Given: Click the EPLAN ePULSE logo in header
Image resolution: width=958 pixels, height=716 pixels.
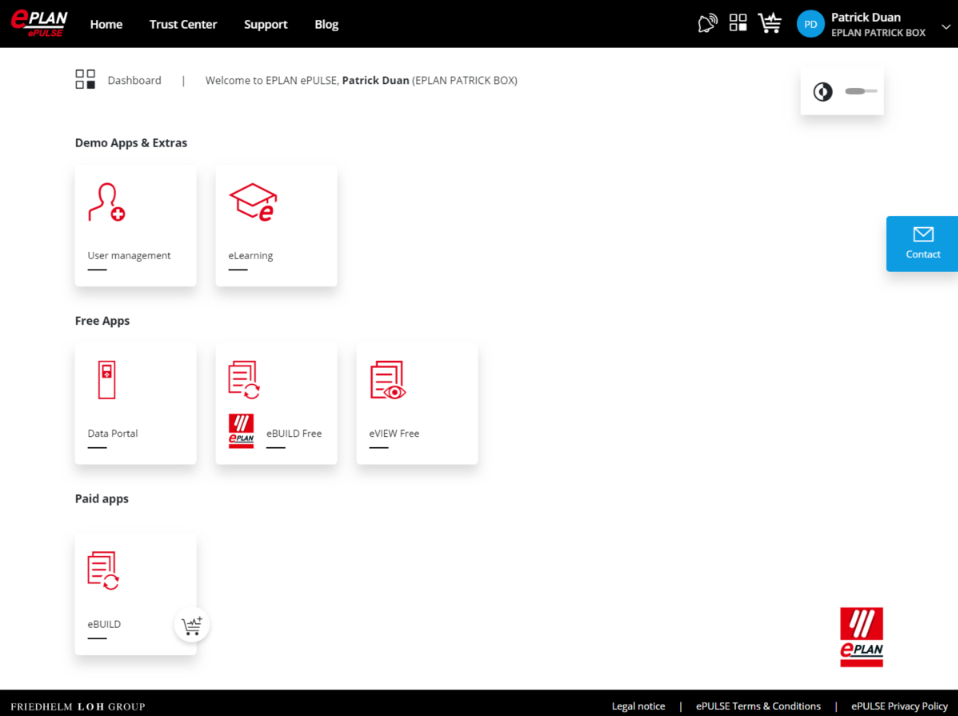Looking at the screenshot, I should (x=39, y=24).
